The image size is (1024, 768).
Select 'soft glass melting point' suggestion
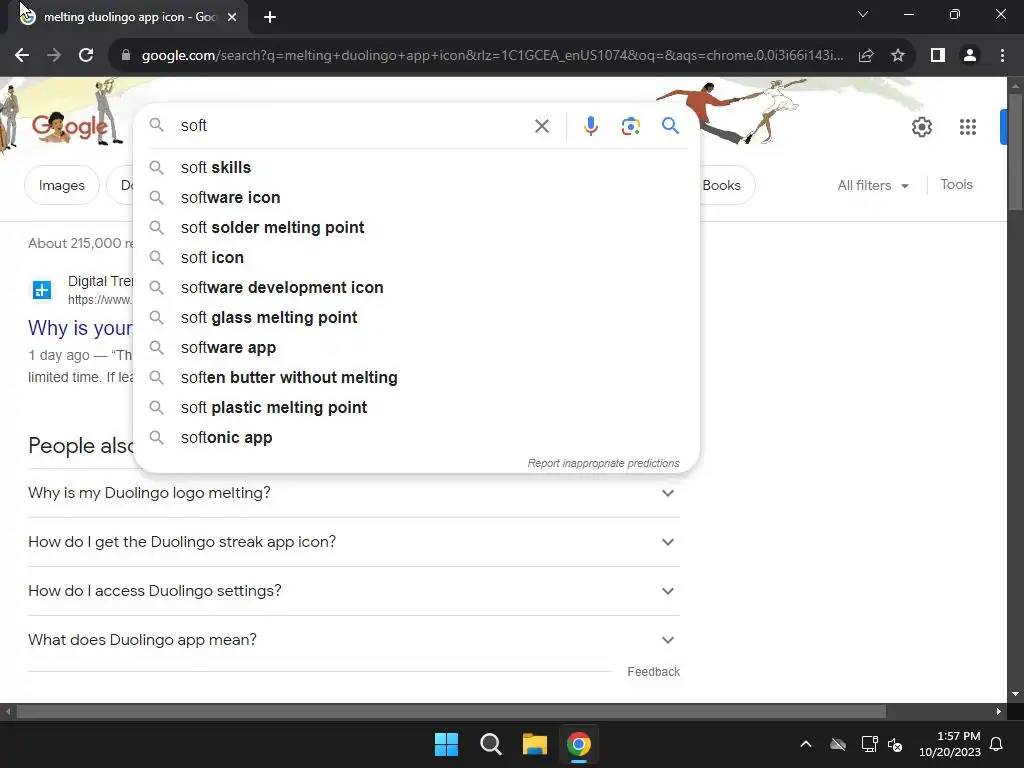pos(416,317)
